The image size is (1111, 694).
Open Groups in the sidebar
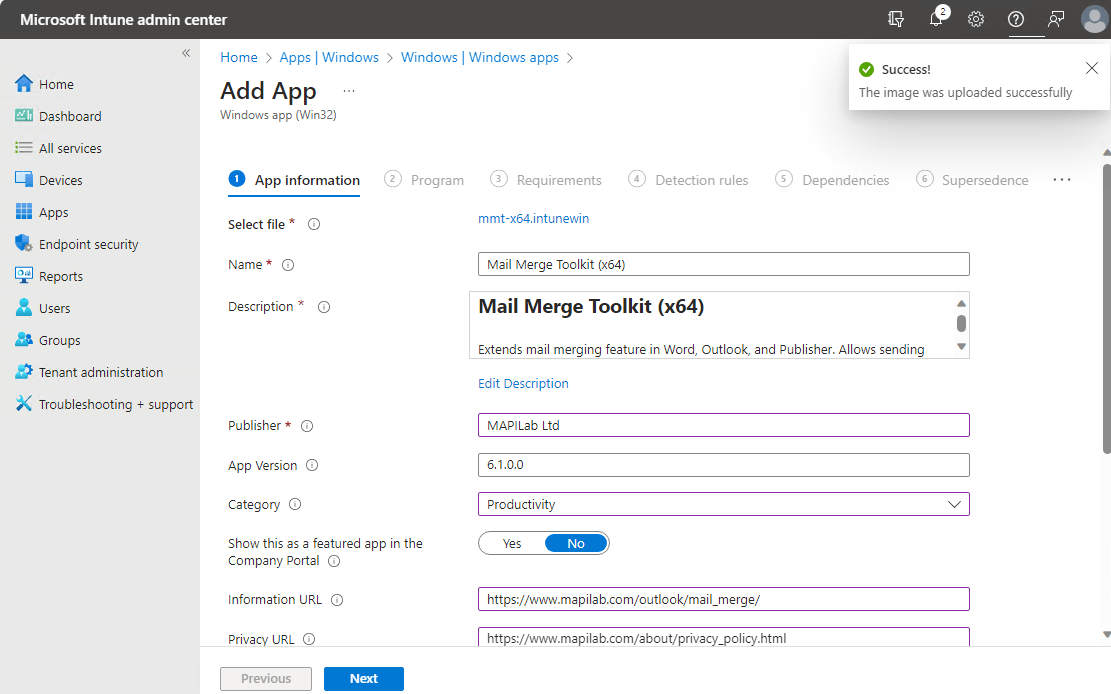47,340
